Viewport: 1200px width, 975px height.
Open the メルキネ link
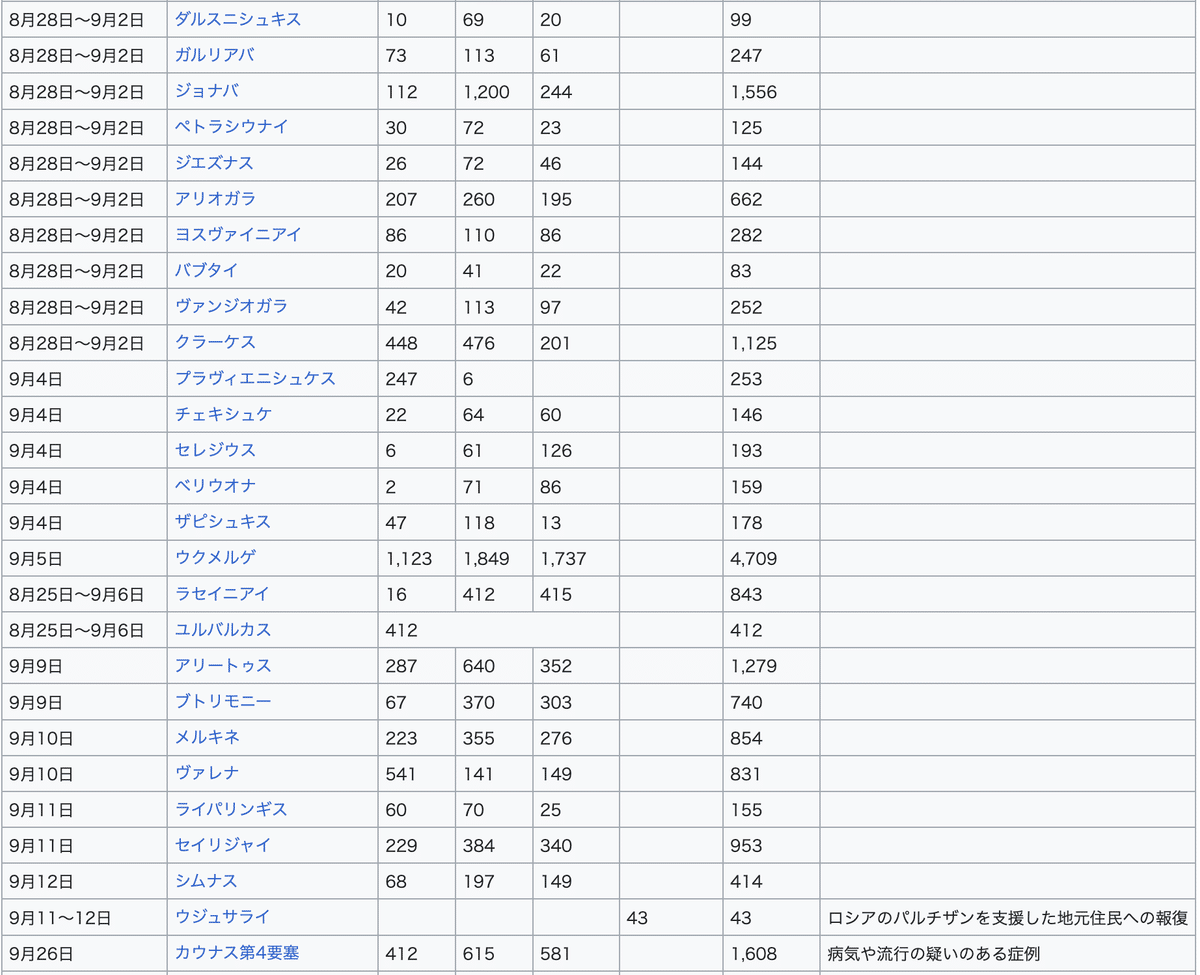(207, 738)
